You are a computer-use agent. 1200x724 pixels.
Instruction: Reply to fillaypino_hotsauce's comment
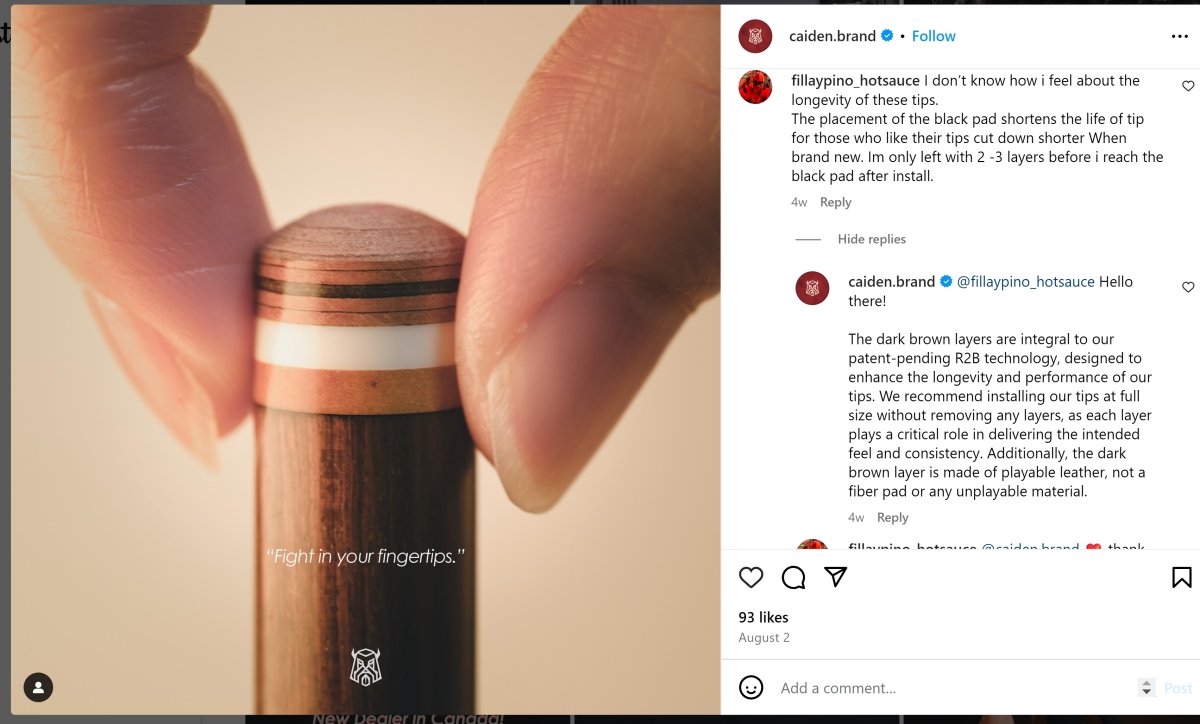[x=835, y=202]
